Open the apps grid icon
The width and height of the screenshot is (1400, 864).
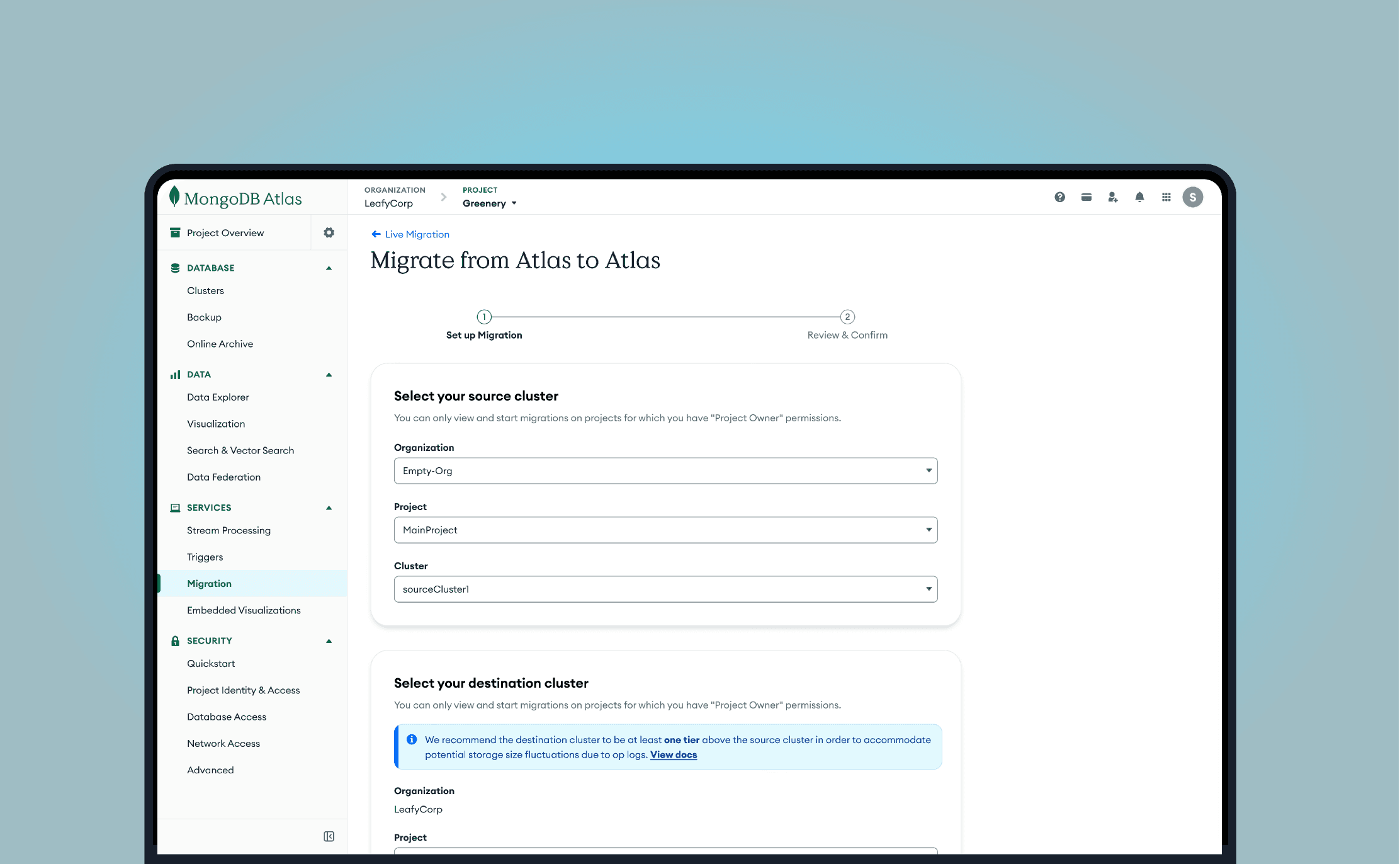(1166, 197)
